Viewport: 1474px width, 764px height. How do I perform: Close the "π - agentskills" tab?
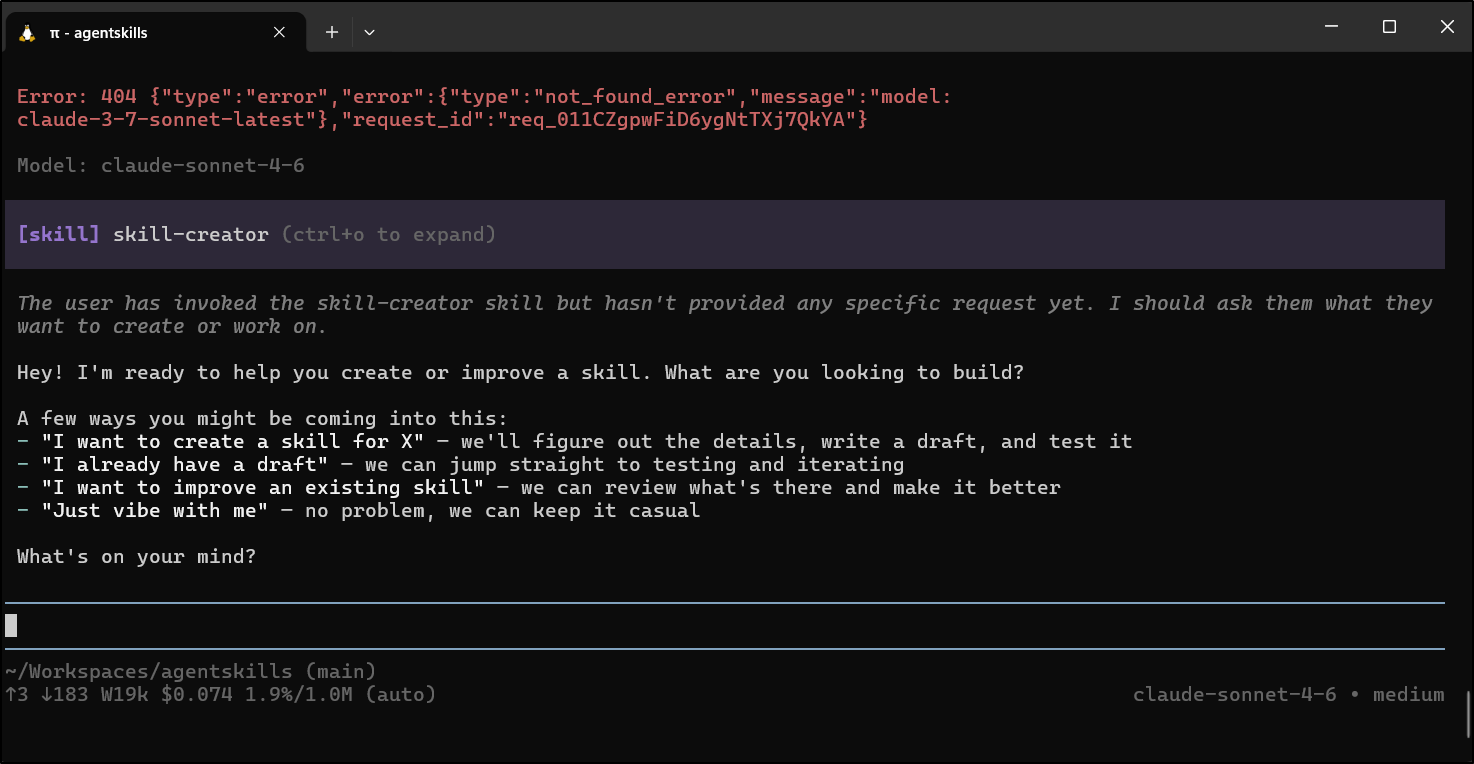click(280, 32)
